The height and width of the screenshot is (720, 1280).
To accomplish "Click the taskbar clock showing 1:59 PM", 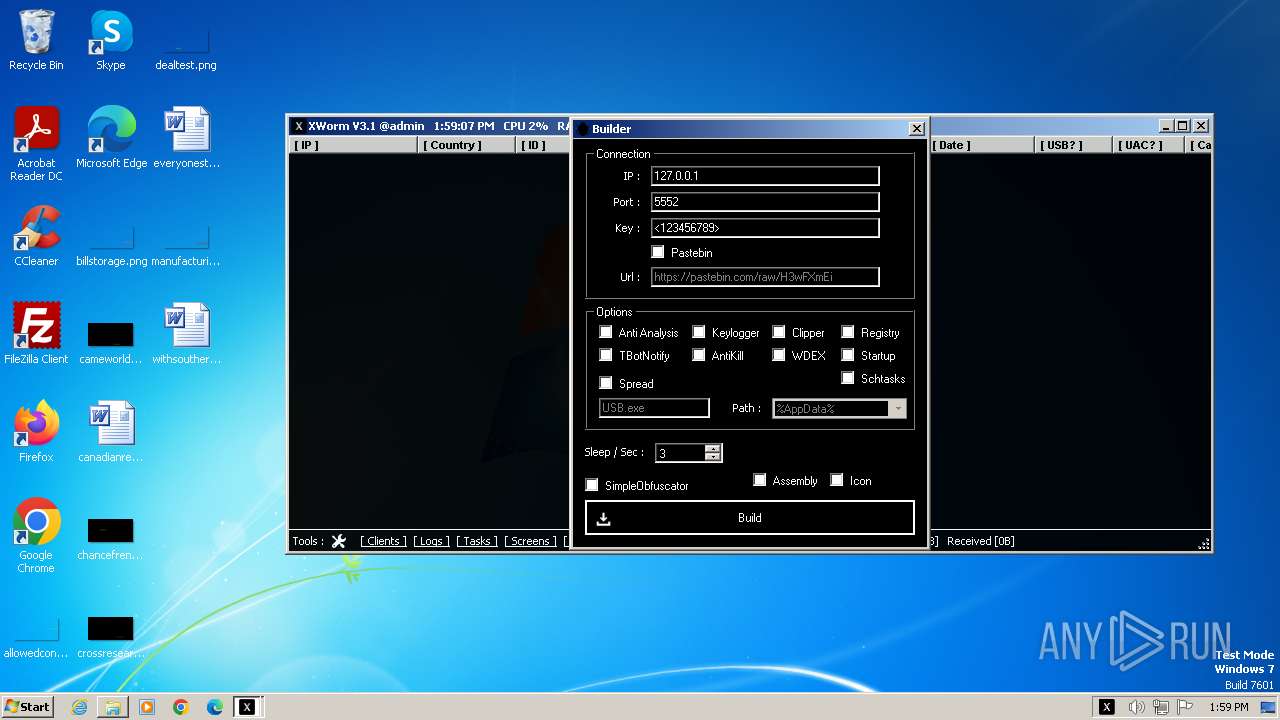I will click(x=1228, y=707).
